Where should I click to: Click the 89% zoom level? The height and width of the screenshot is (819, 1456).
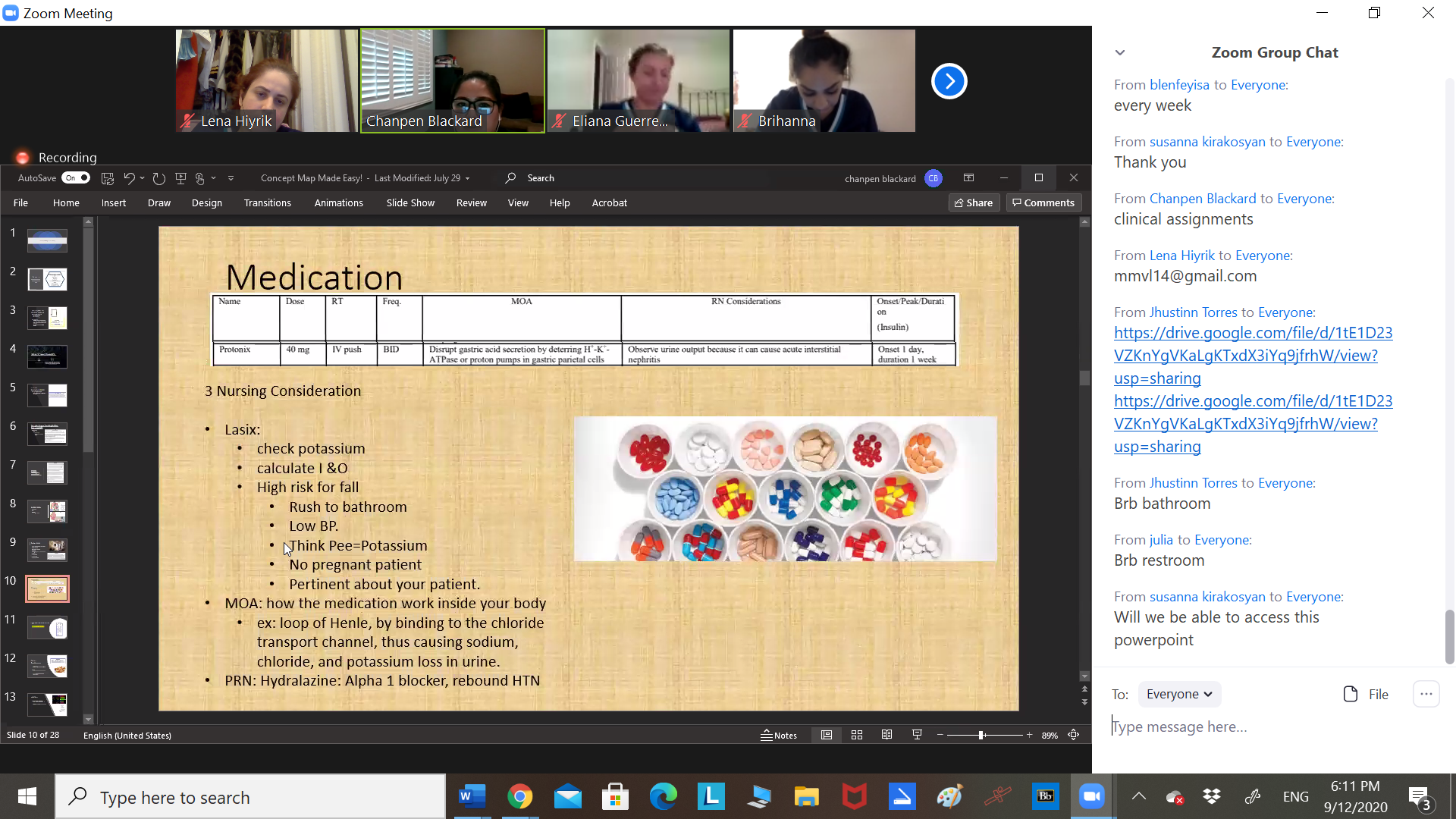(1050, 735)
